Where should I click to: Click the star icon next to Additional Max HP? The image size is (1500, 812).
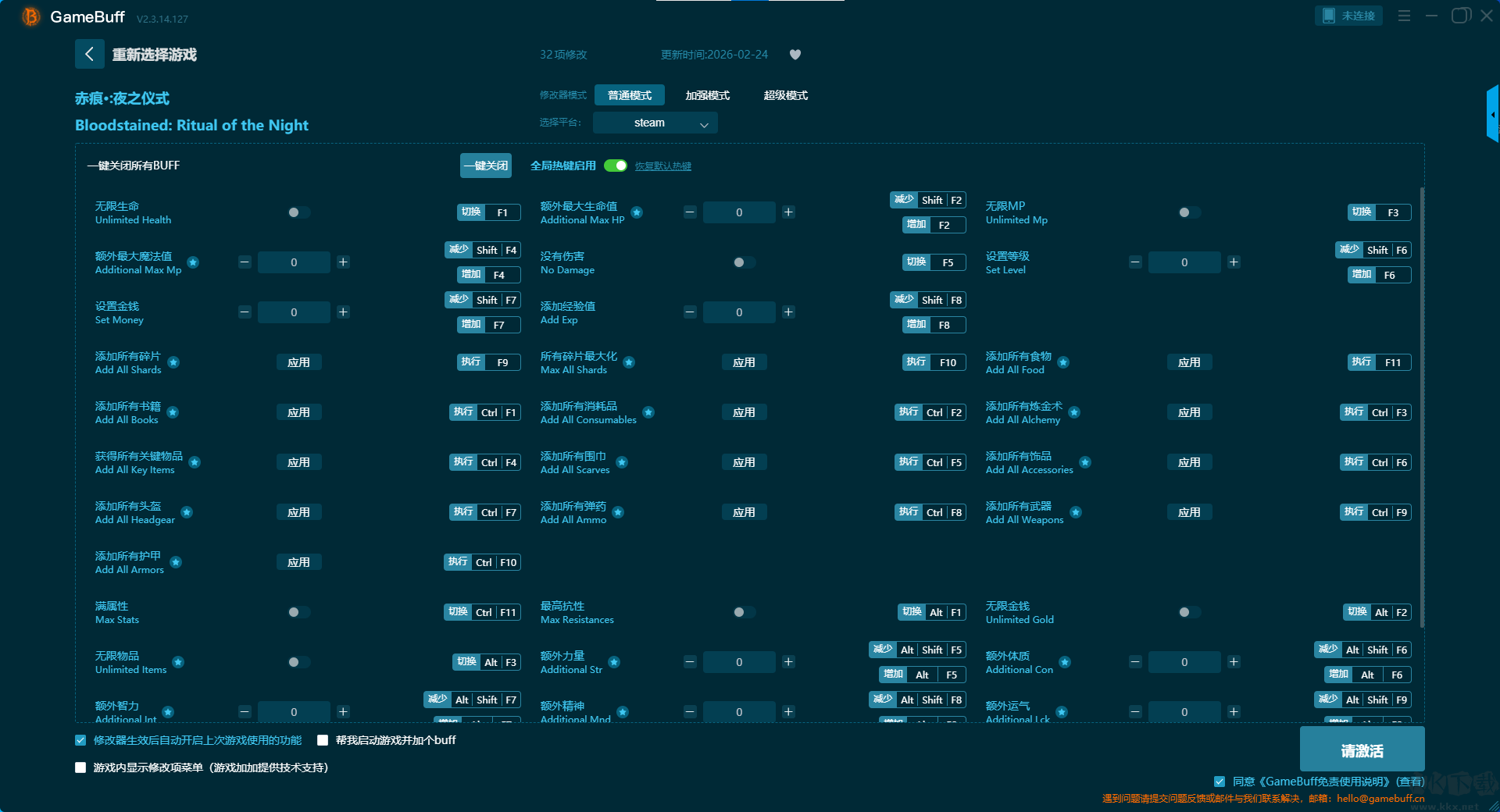coord(637,212)
